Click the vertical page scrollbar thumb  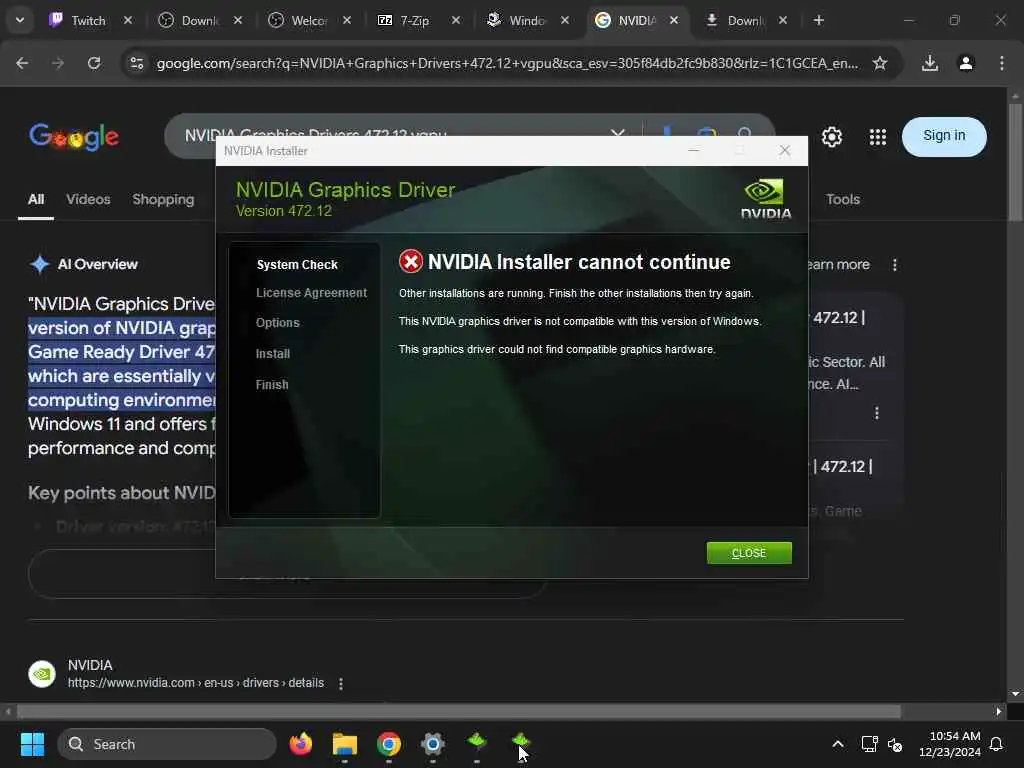(x=1015, y=162)
